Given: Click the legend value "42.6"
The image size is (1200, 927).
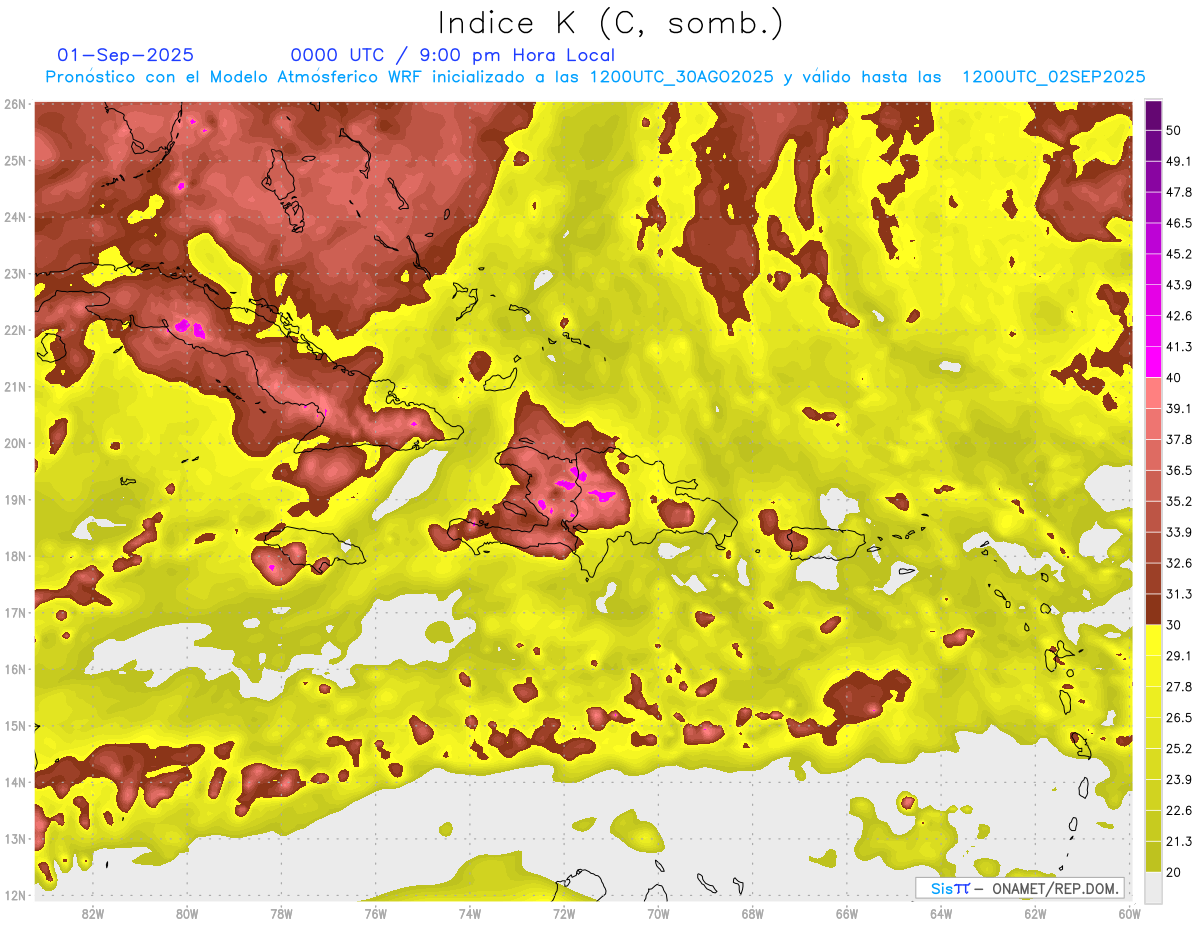Looking at the screenshot, I should pos(1178,316).
